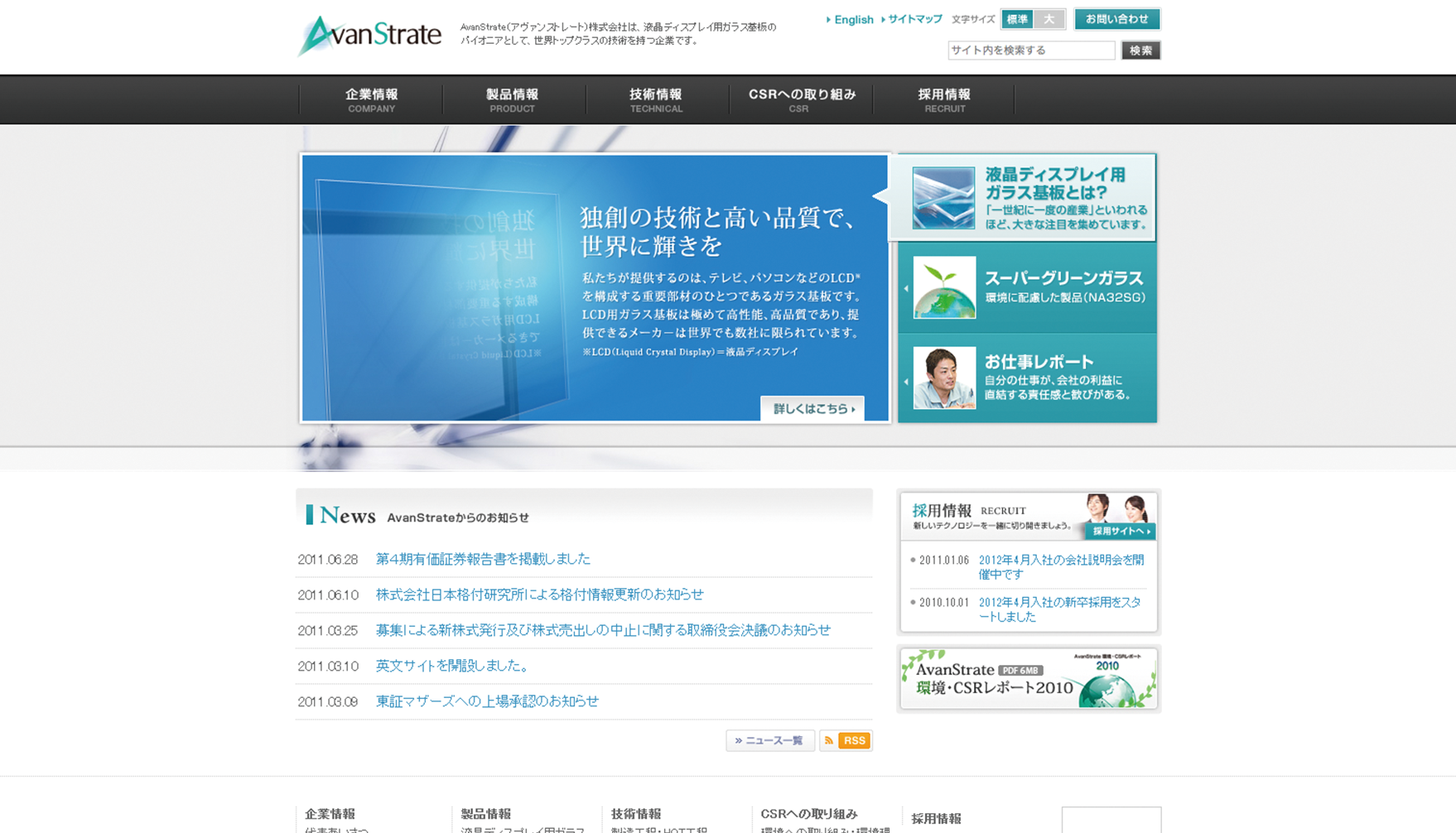Click the glass substrate thumbnail image
The height and width of the screenshot is (833, 1456).
[x=943, y=198]
